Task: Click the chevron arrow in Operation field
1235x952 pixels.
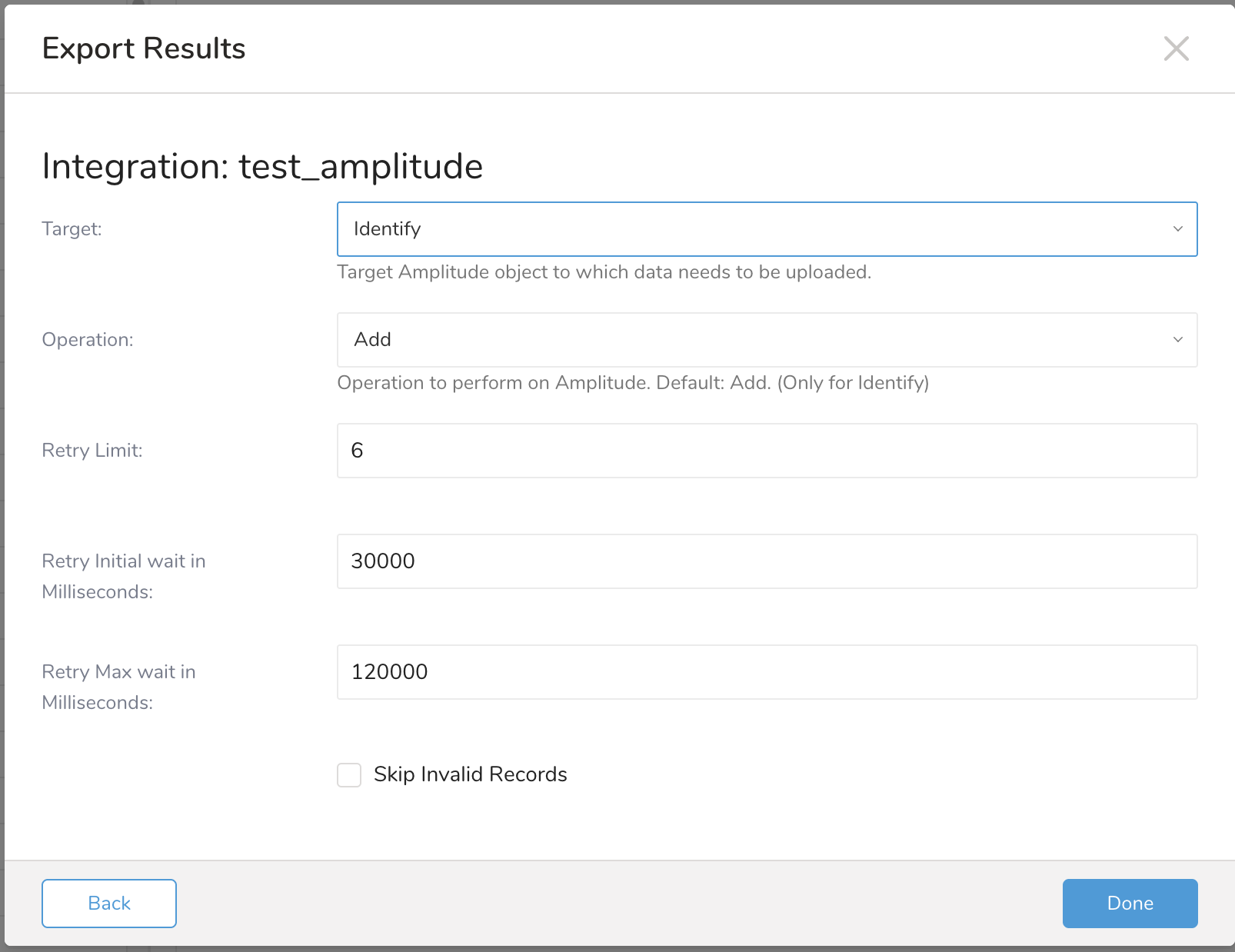Action: point(1177,340)
